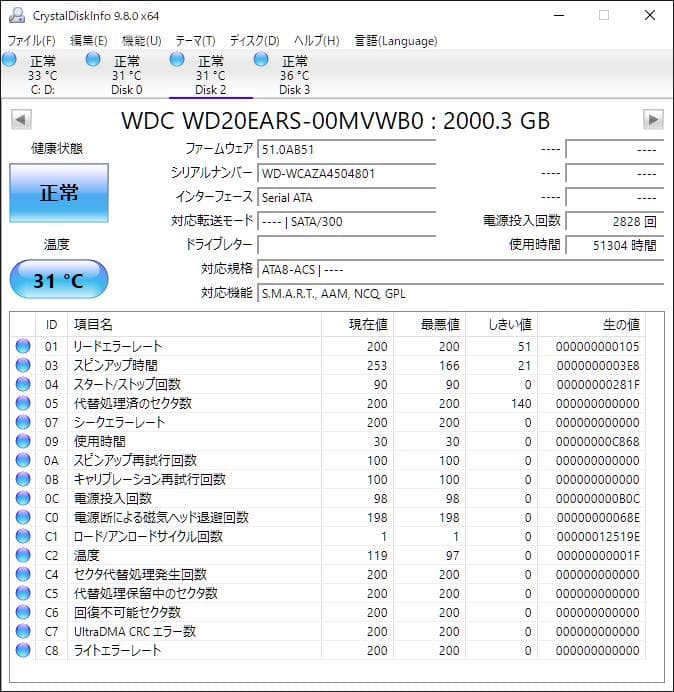This screenshot has width=674, height=692.
Task: Click raw value 000000000105
Action: tap(598, 346)
